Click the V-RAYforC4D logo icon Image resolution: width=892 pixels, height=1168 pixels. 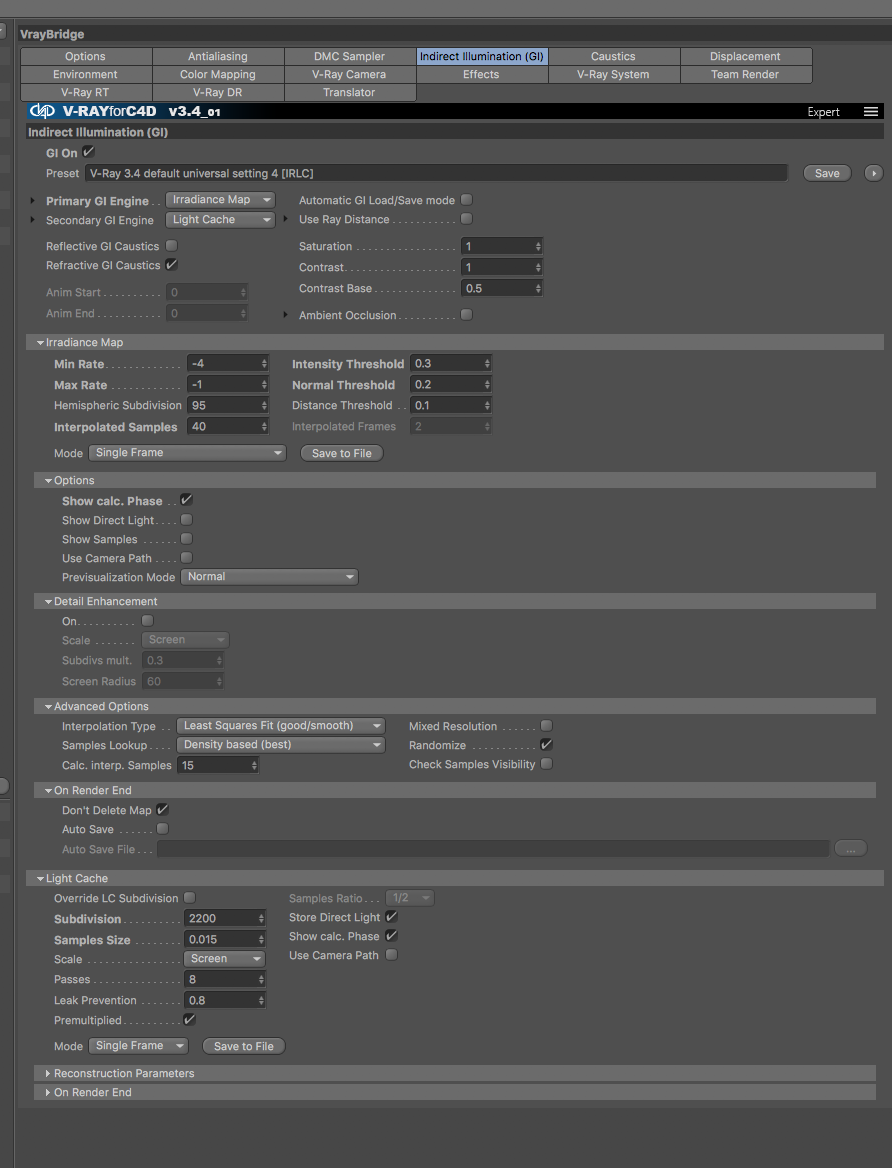tap(42, 112)
